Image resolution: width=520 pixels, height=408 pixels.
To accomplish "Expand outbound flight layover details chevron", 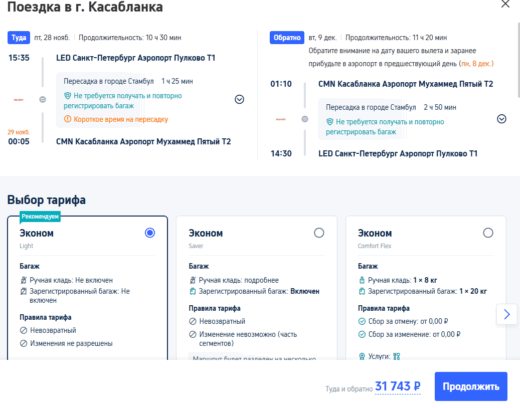I will (239, 99).
